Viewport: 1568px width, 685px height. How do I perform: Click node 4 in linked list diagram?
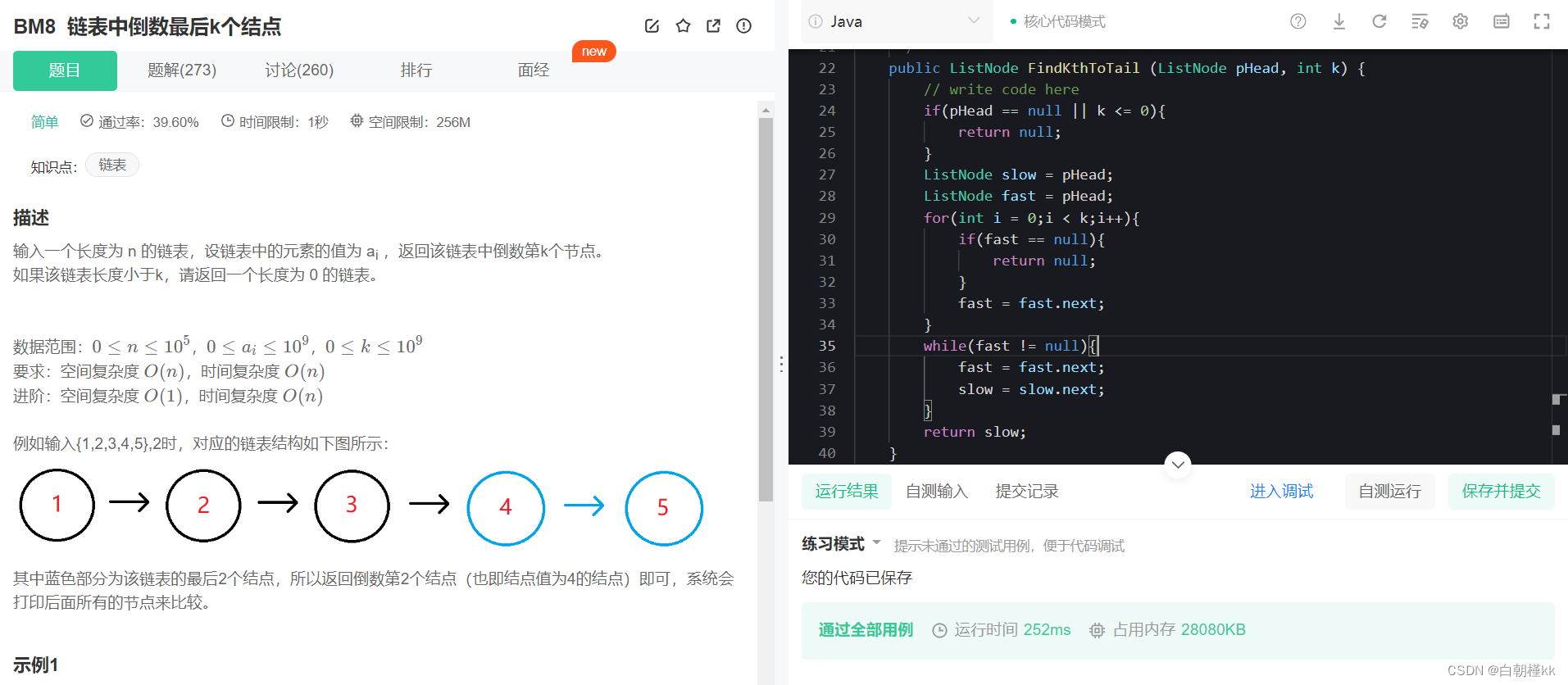(x=506, y=508)
